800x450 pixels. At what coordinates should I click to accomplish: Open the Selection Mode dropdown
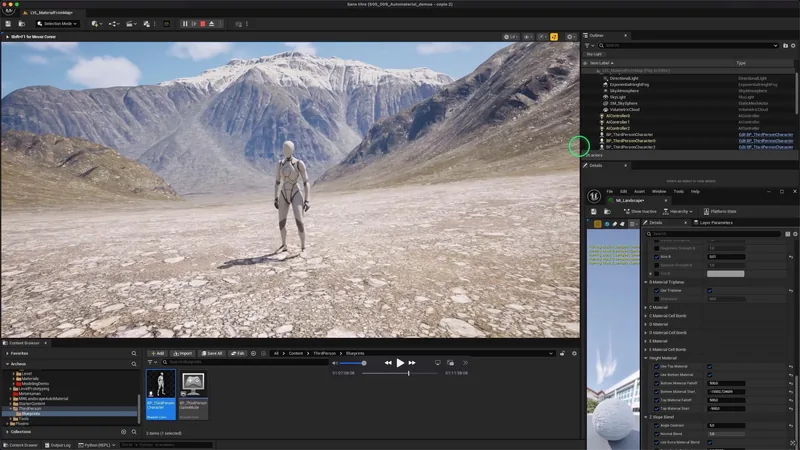coord(57,23)
